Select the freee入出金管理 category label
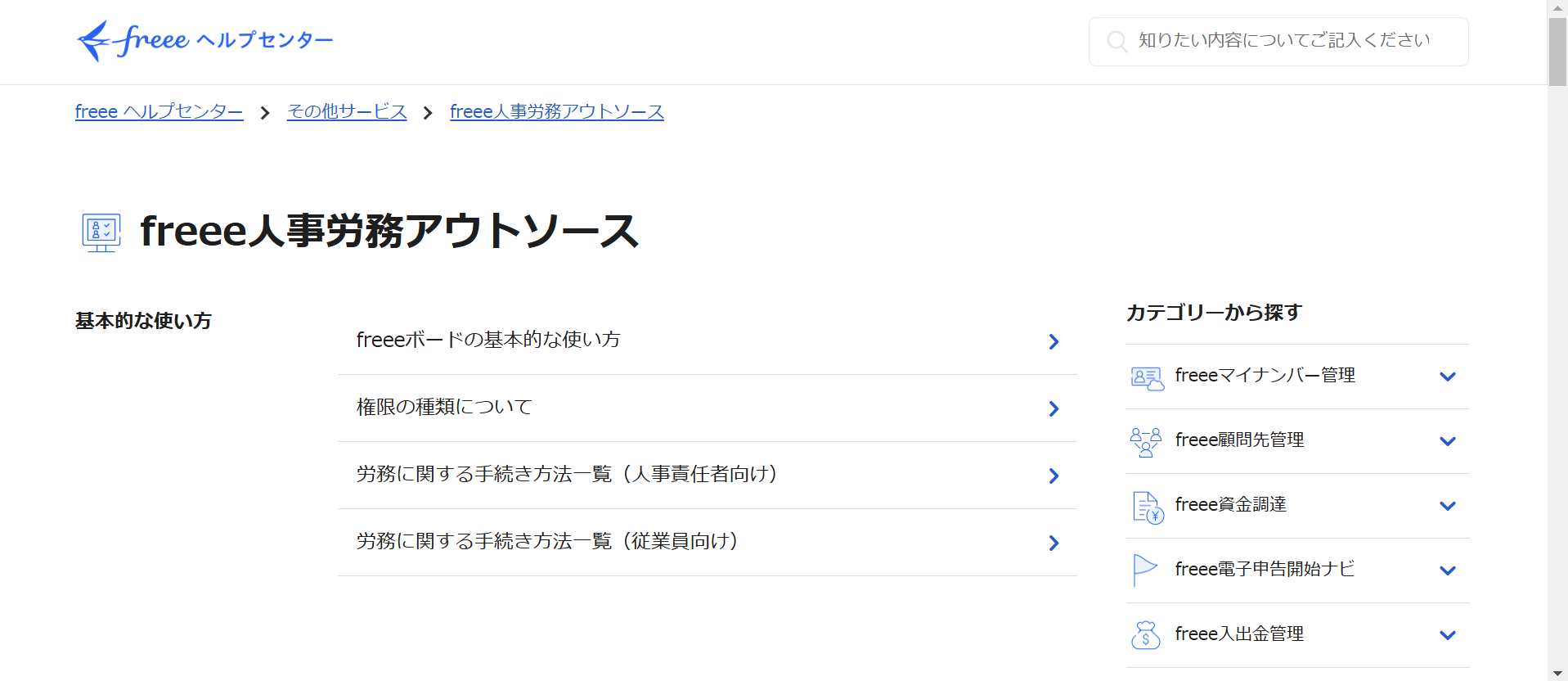The image size is (1568, 681). [1240, 634]
